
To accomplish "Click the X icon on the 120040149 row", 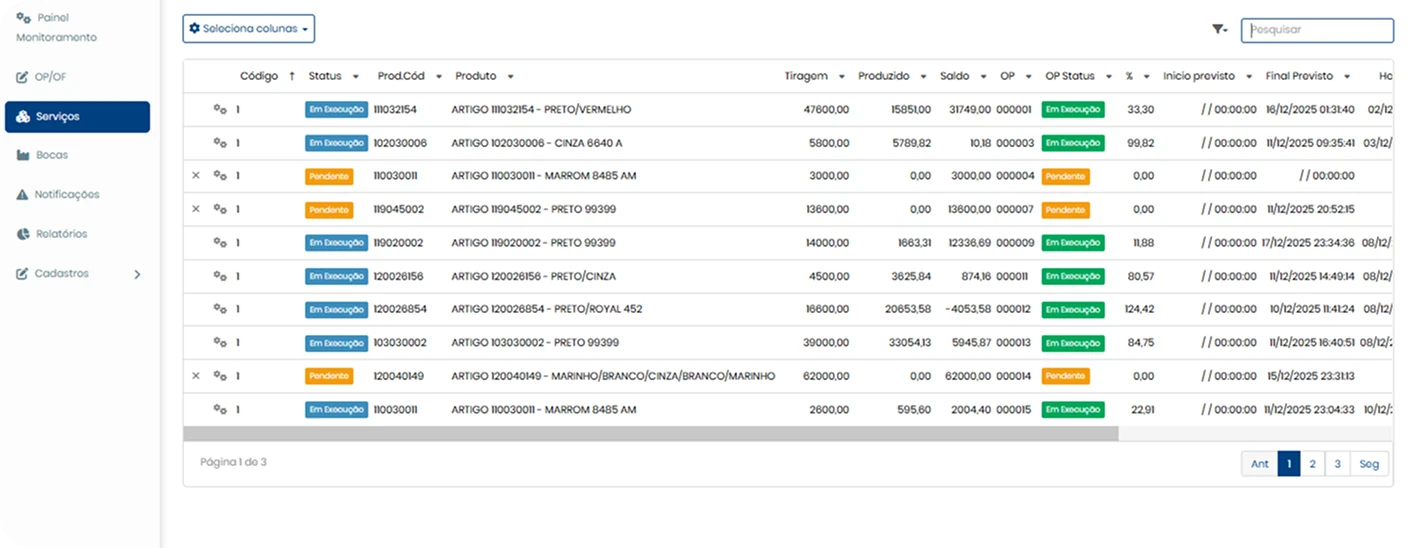I will pos(196,376).
